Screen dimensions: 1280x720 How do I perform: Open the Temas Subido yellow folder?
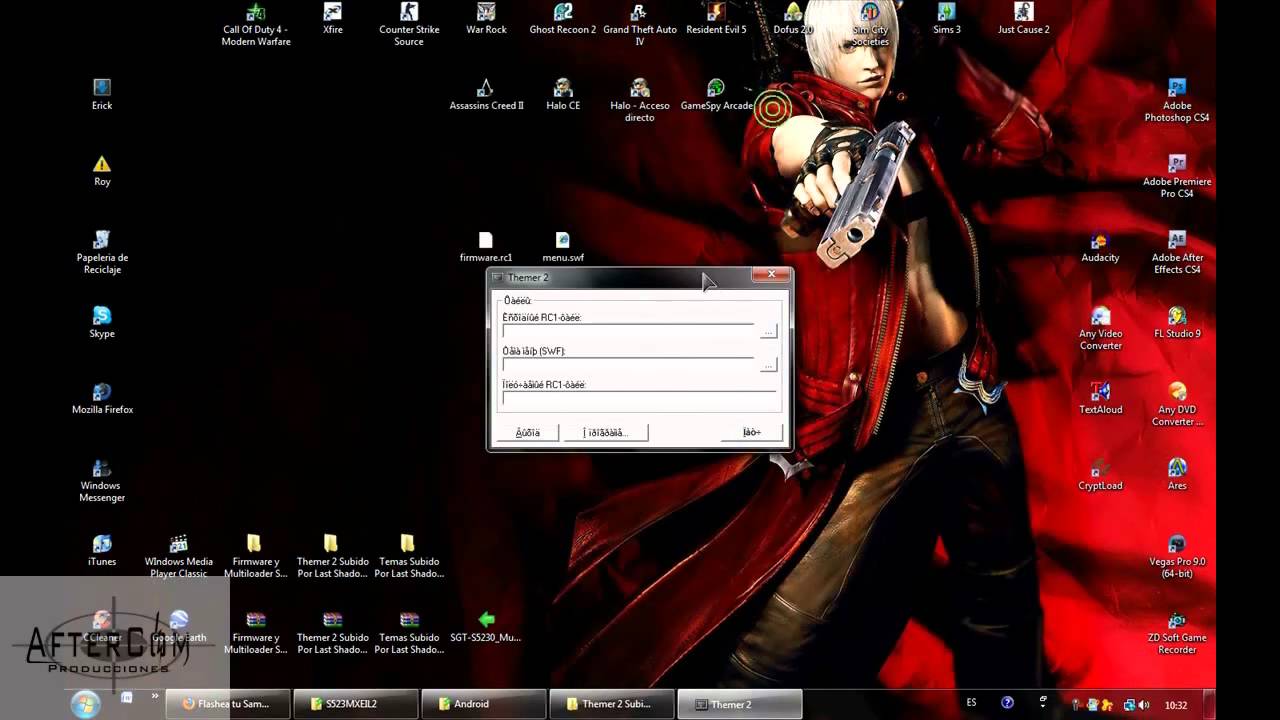point(409,556)
